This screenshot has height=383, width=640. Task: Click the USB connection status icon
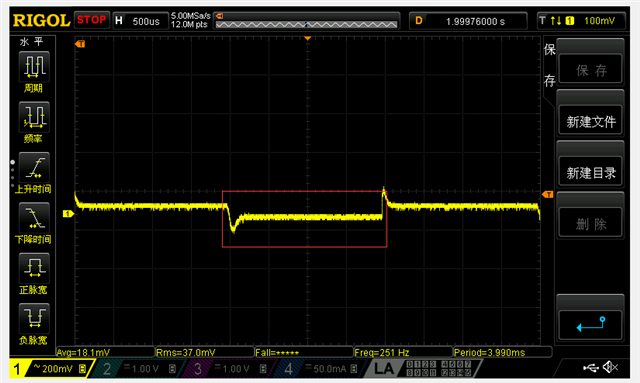click(x=591, y=368)
